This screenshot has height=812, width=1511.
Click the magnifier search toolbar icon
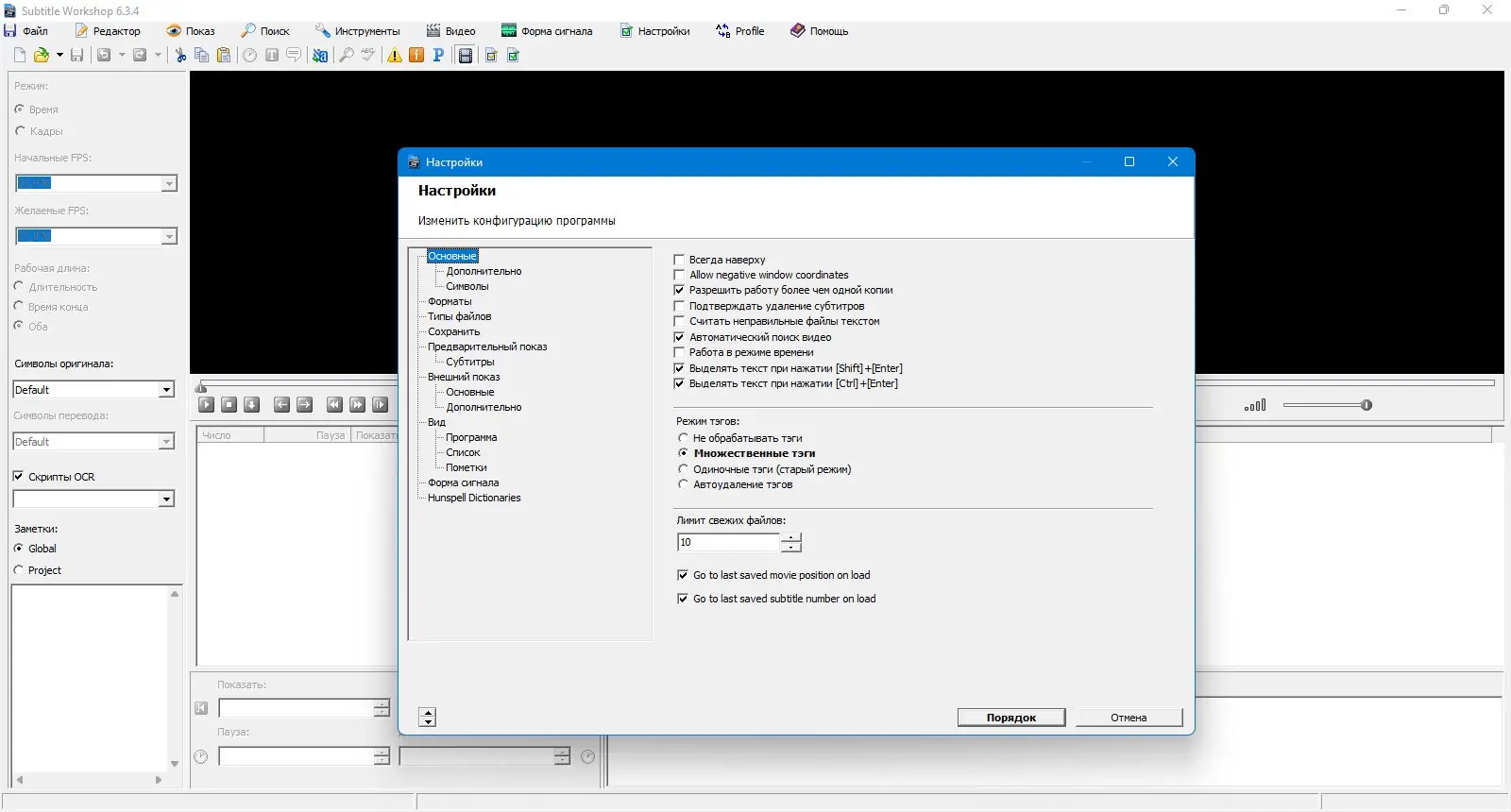coord(347,55)
